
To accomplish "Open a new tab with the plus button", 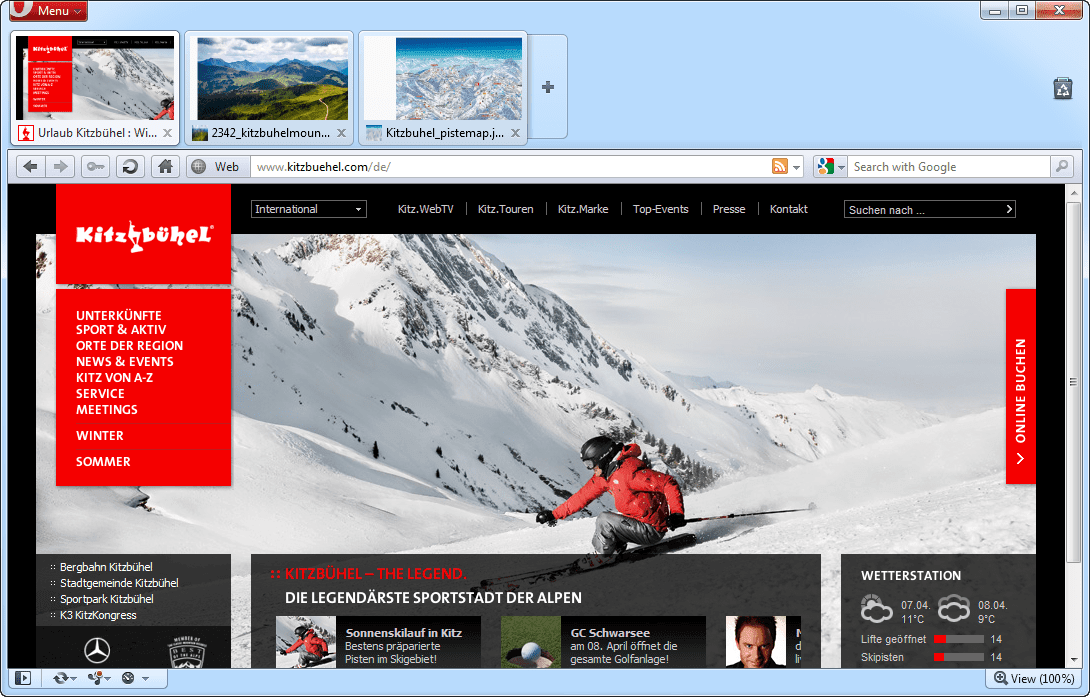I will tap(547, 87).
